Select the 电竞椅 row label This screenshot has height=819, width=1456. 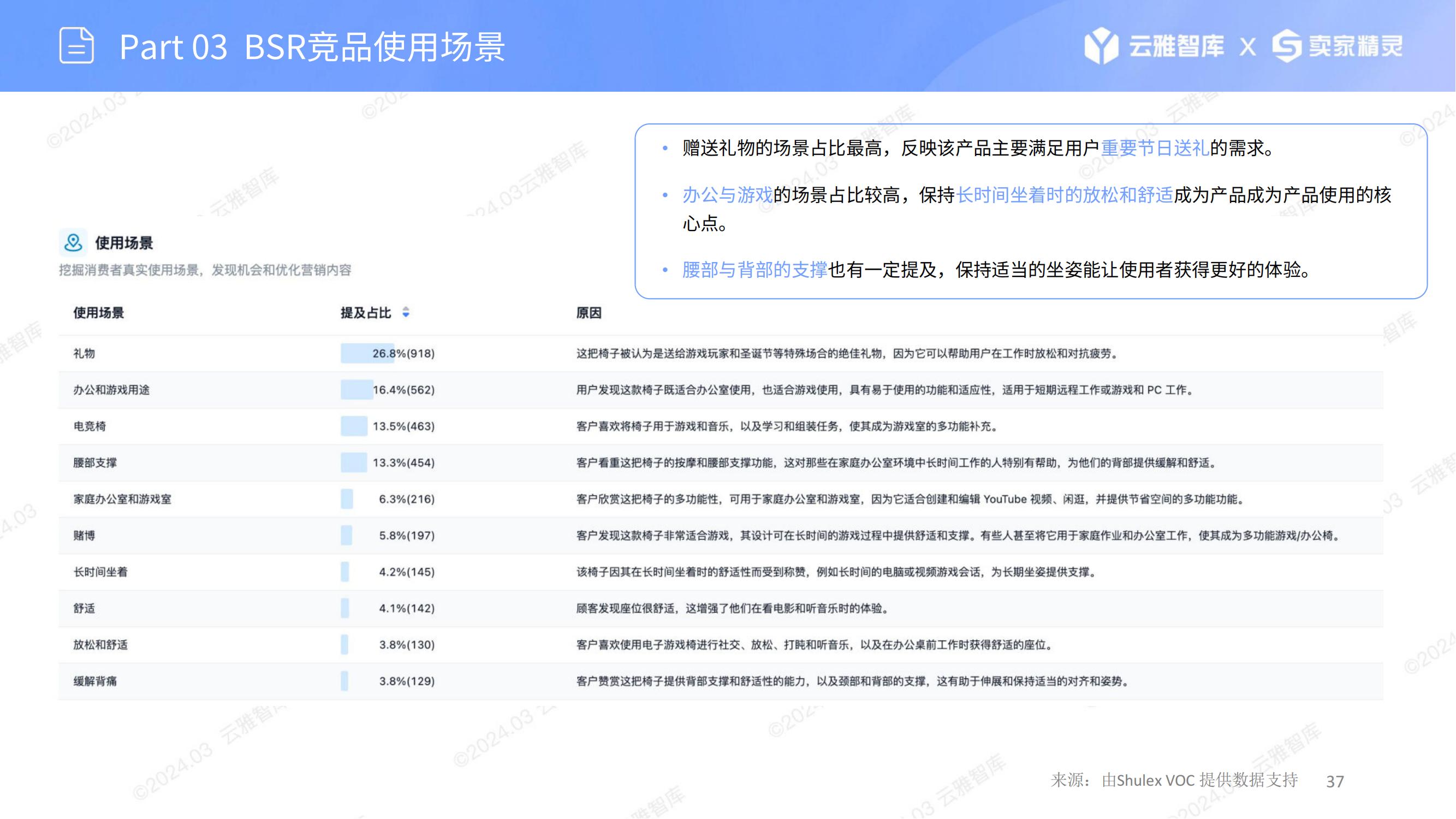[x=90, y=426]
